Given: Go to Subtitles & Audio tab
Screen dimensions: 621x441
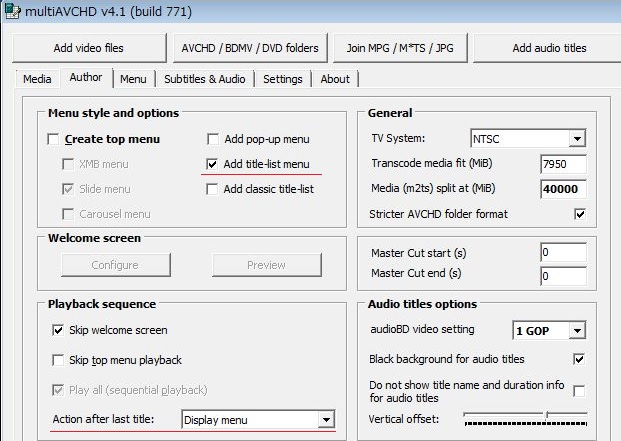Looking at the screenshot, I should click(205, 79).
